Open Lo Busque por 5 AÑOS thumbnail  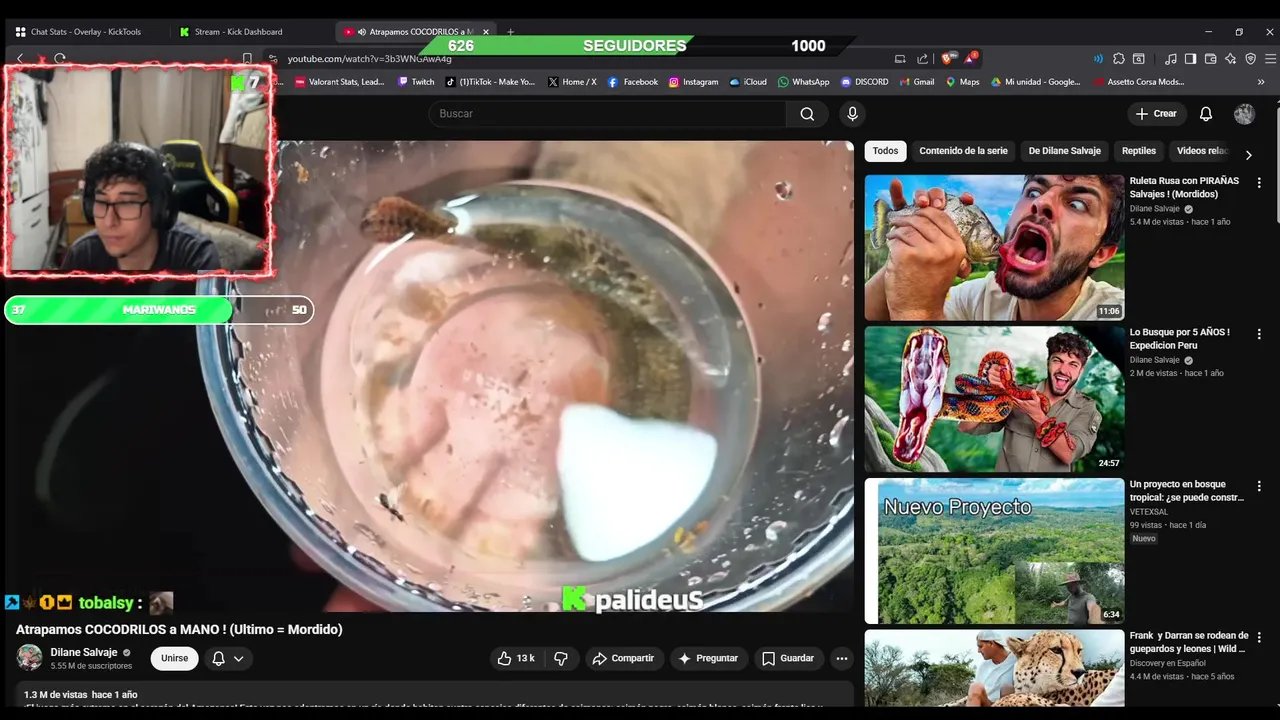[994, 399]
